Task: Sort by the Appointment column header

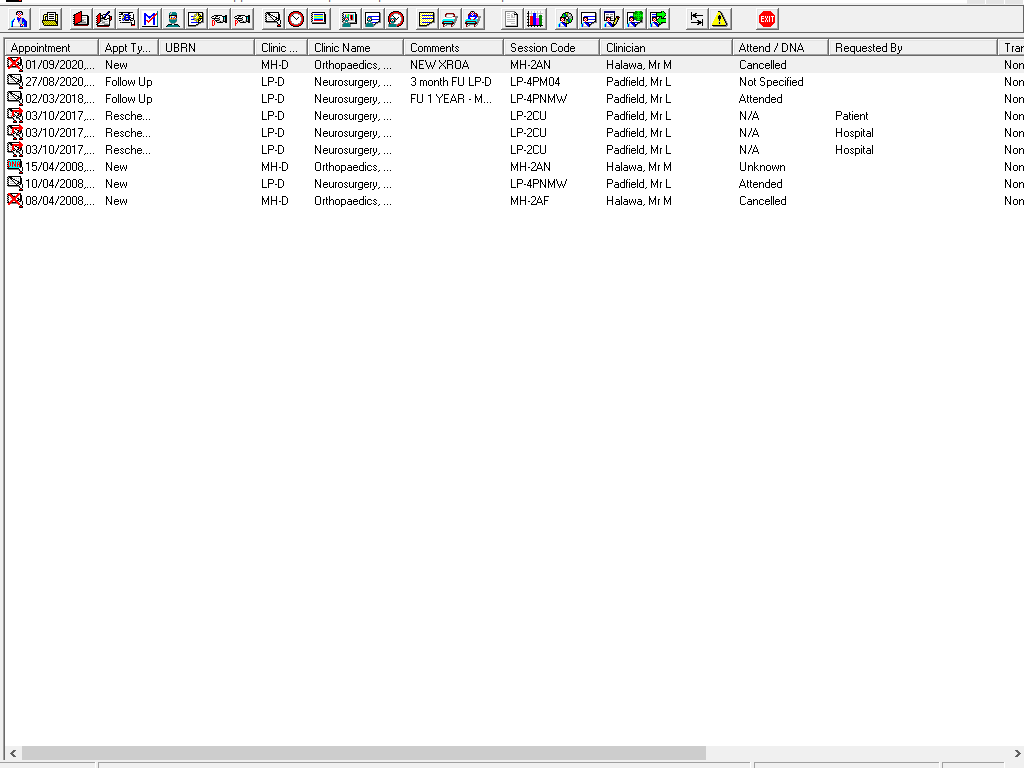Action: (x=51, y=48)
